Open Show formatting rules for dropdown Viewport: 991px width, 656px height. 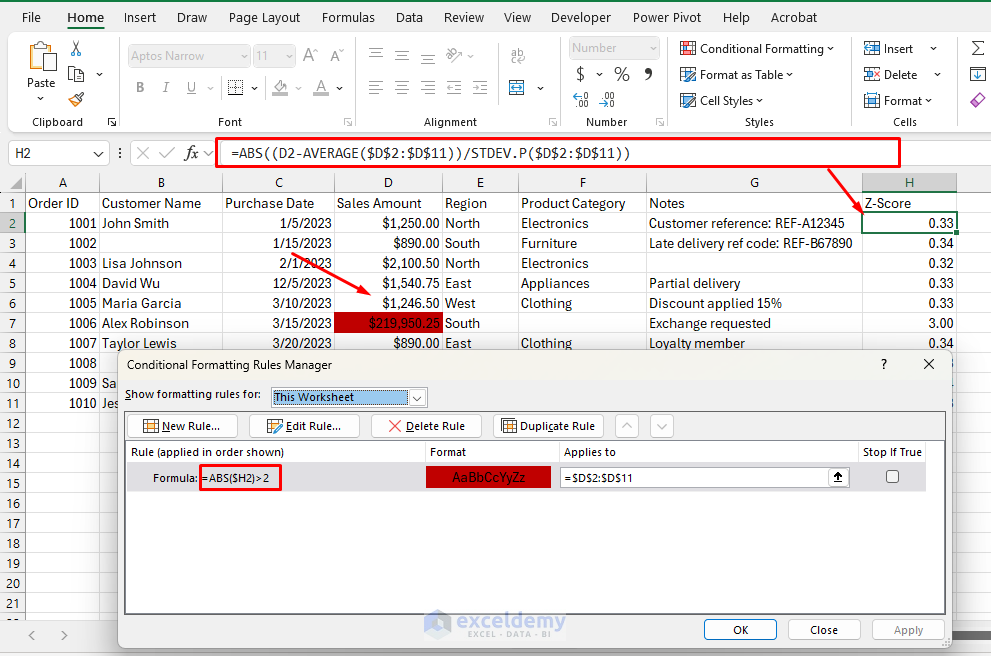pyautogui.click(x=417, y=398)
